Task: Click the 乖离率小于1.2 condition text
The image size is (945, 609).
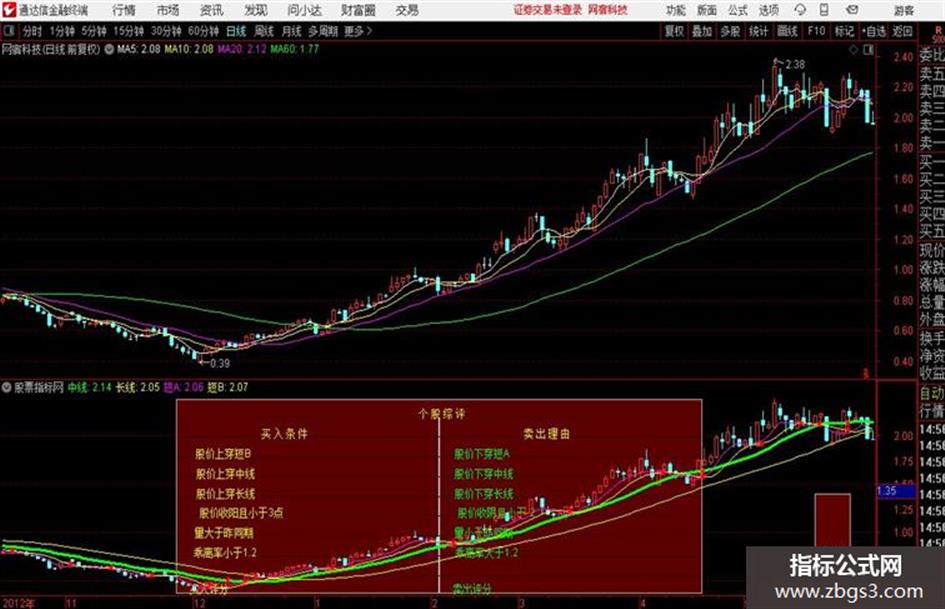Action: click(x=224, y=552)
